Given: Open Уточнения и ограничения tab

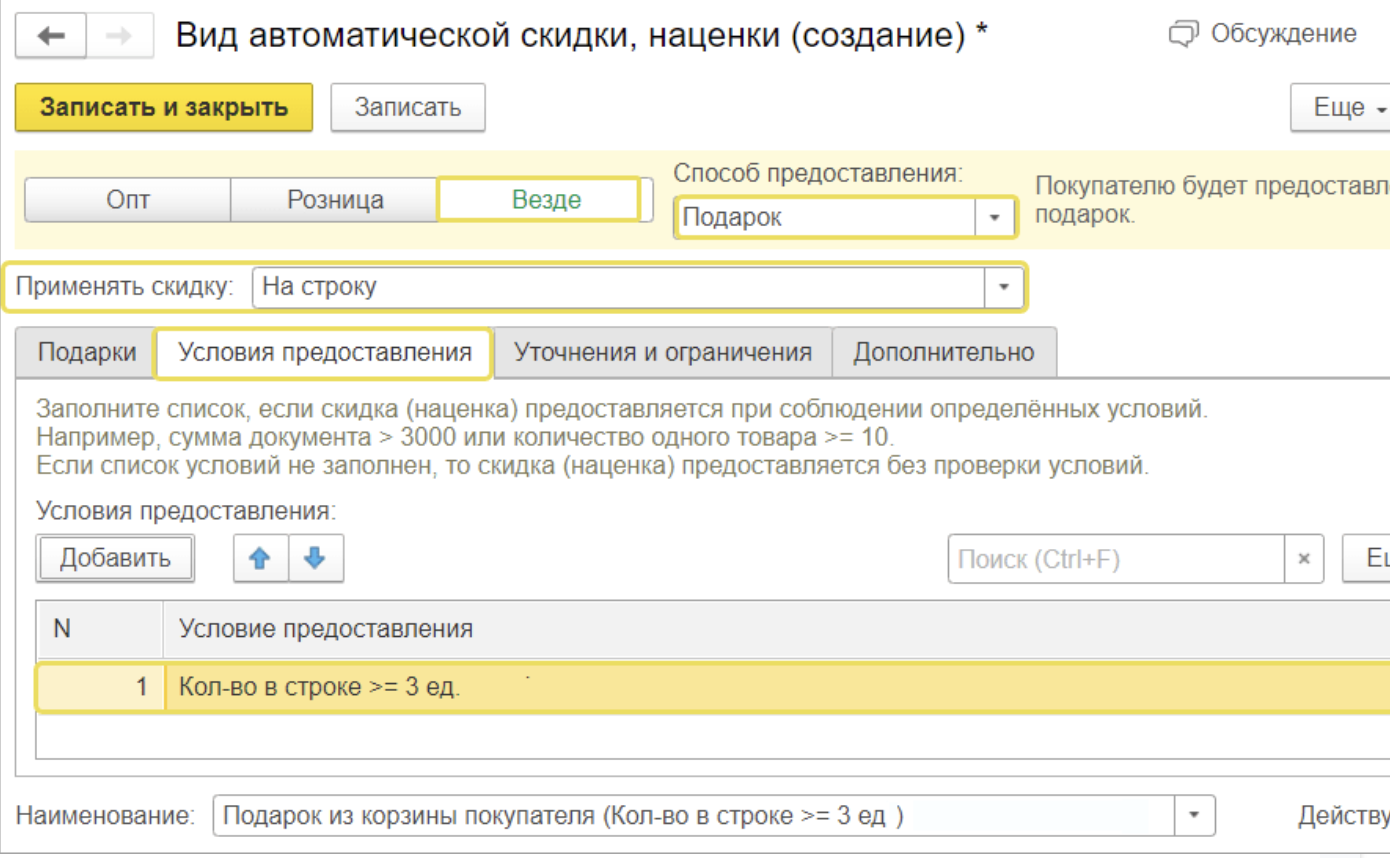Looking at the screenshot, I should coord(662,353).
